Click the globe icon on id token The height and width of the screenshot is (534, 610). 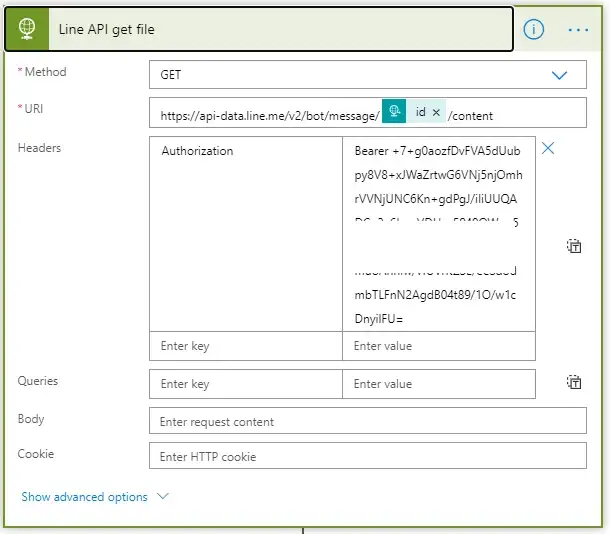(x=394, y=111)
